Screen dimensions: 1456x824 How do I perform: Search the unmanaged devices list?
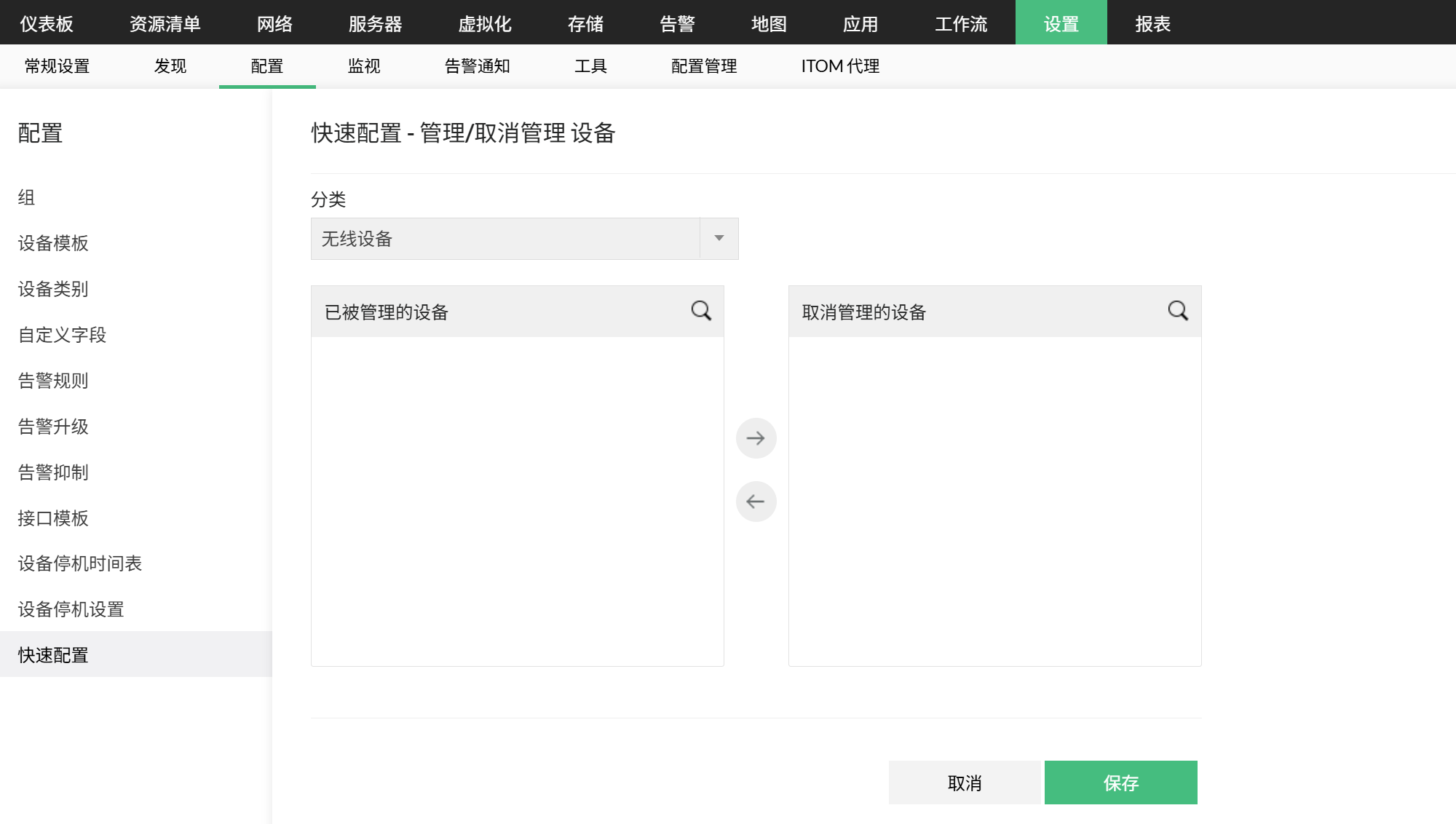tap(1178, 311)
